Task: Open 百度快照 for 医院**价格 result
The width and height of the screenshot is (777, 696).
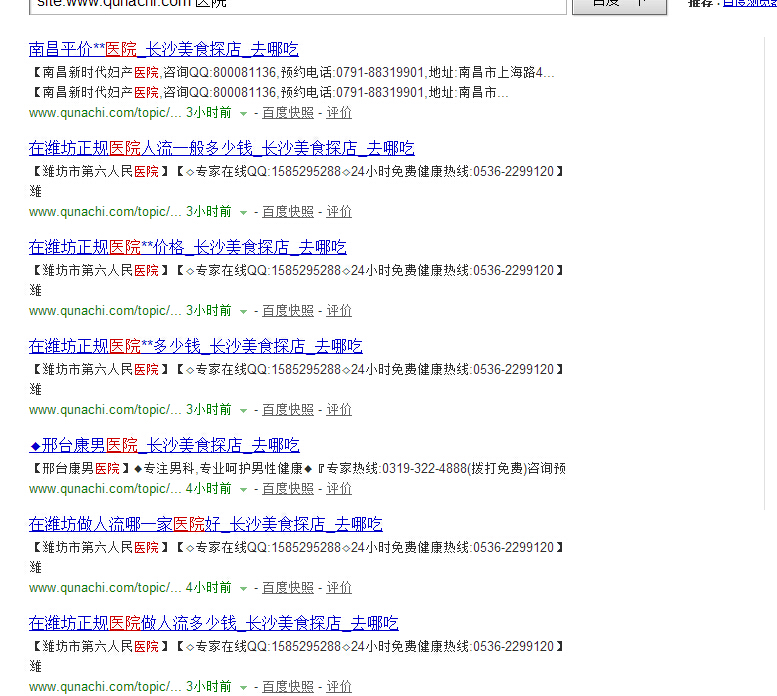Action: (288, 311)
